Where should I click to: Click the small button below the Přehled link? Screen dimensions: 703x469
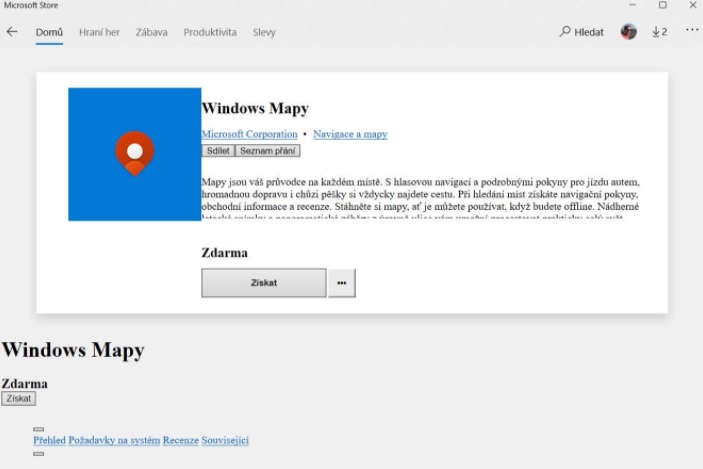click(39, 454)
